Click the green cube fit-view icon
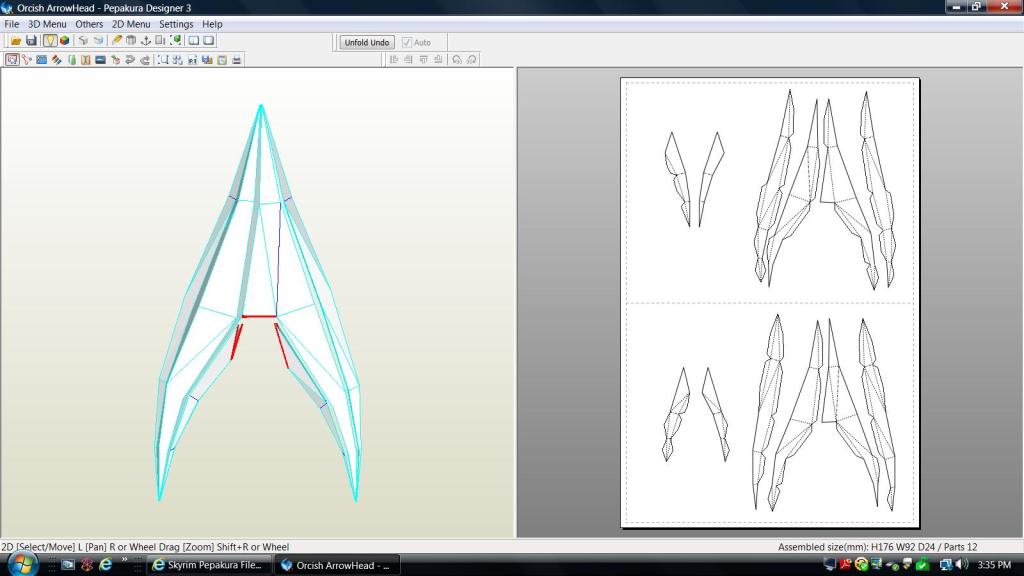 176,40
